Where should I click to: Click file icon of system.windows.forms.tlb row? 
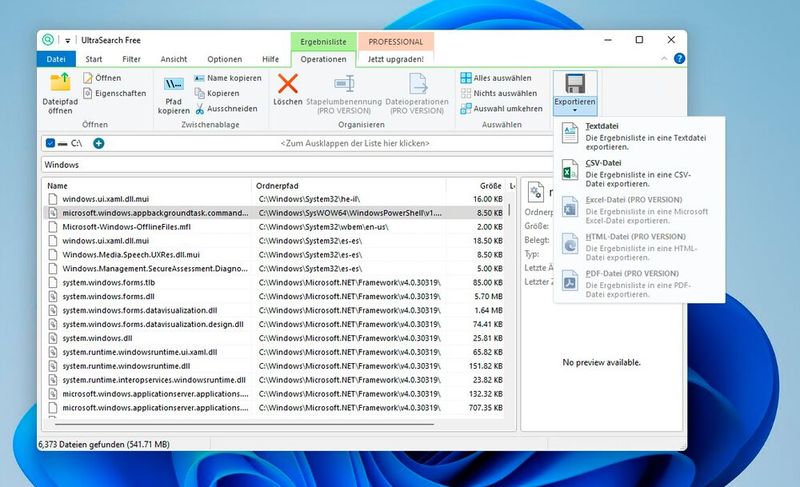coord(53,283)
